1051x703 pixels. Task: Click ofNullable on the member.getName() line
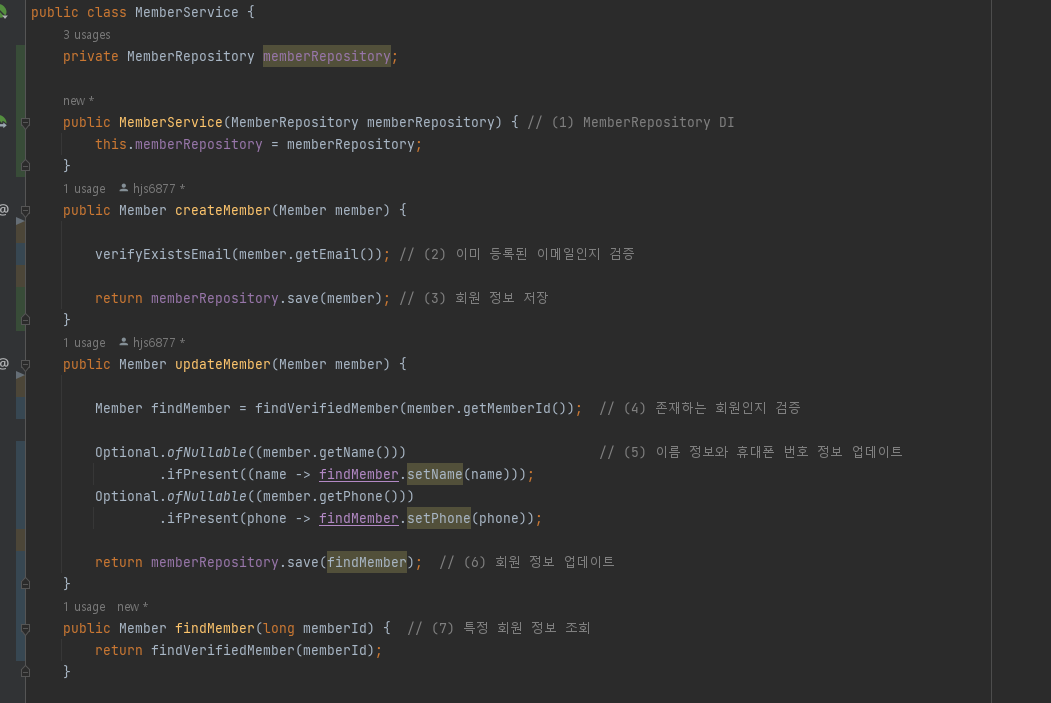(x=206, y=452)
